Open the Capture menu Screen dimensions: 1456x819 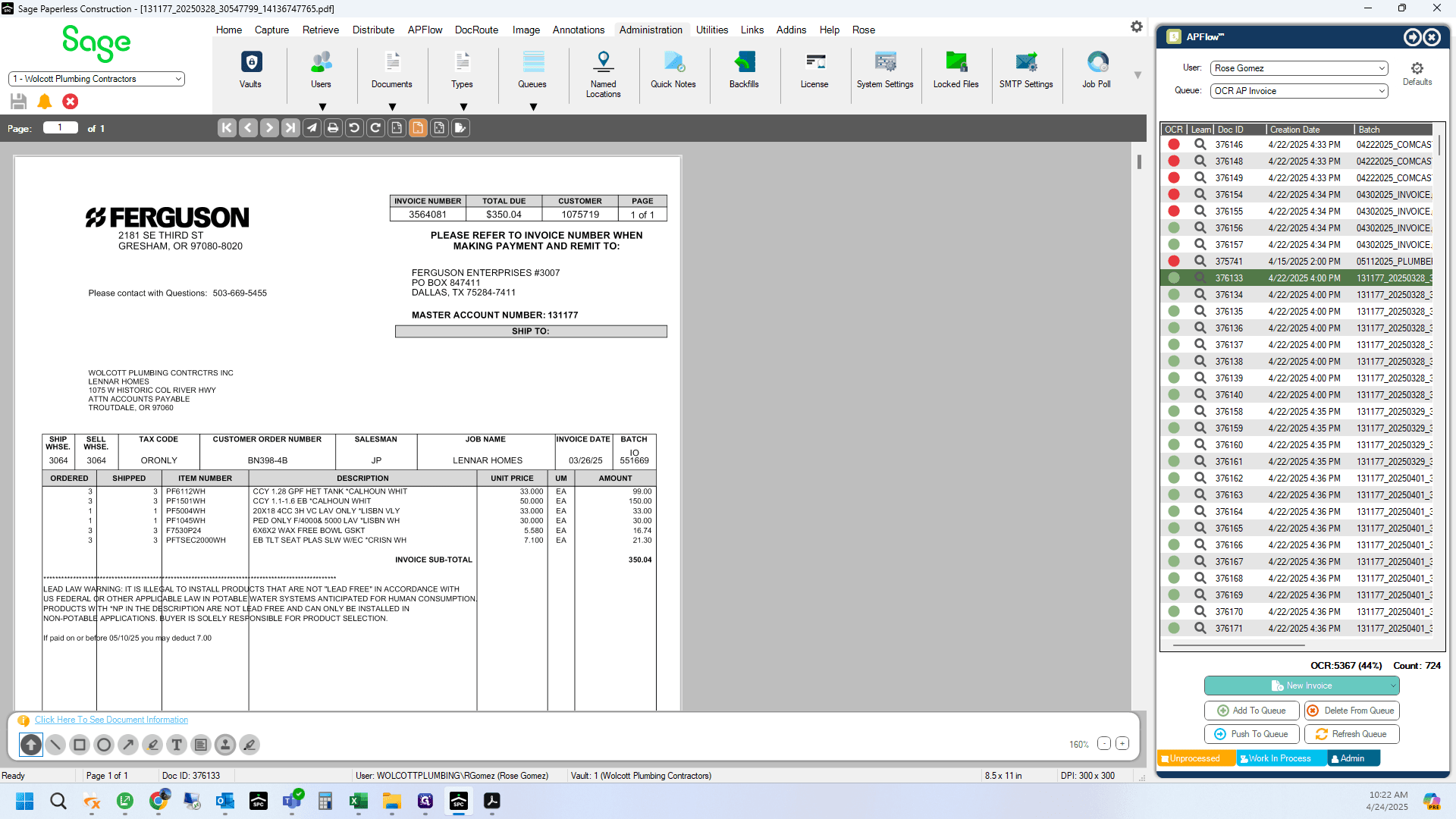pos(271,30)
